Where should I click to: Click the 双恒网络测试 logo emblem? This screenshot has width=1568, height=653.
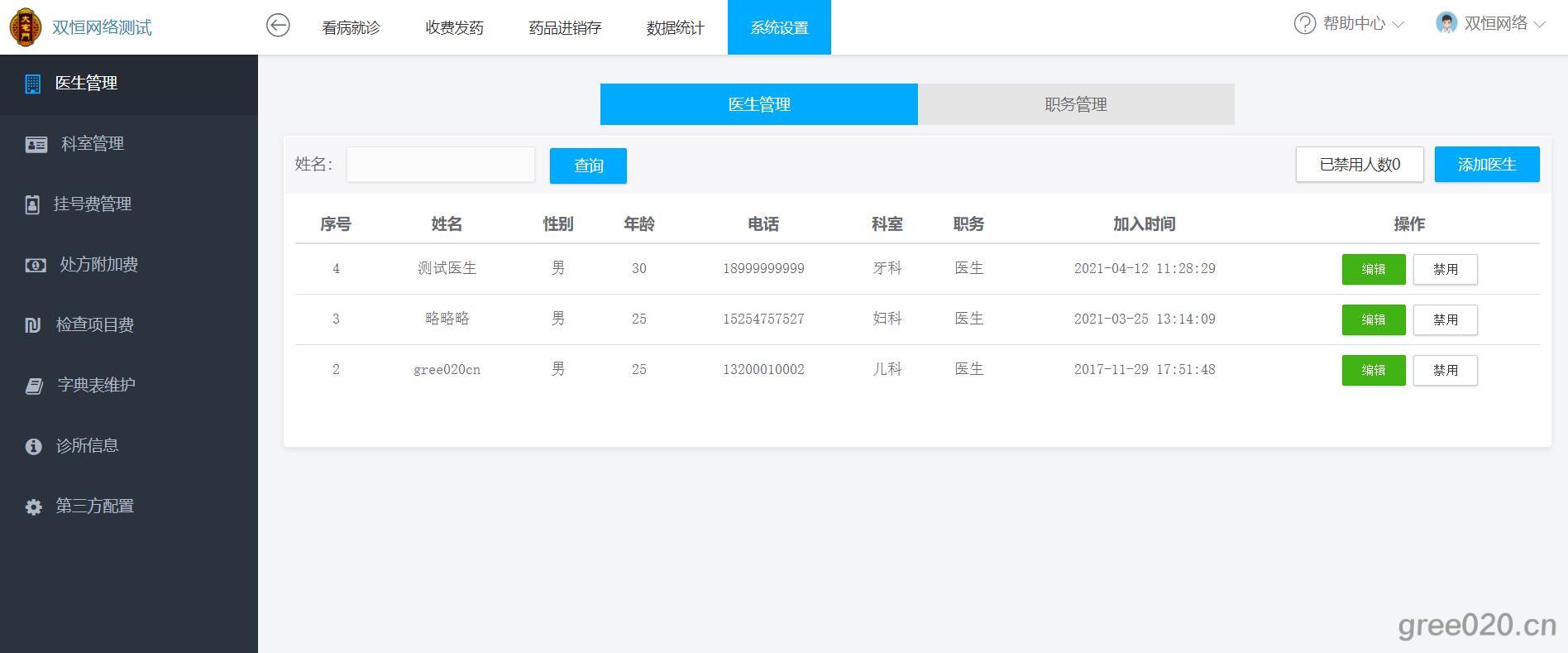25,26
